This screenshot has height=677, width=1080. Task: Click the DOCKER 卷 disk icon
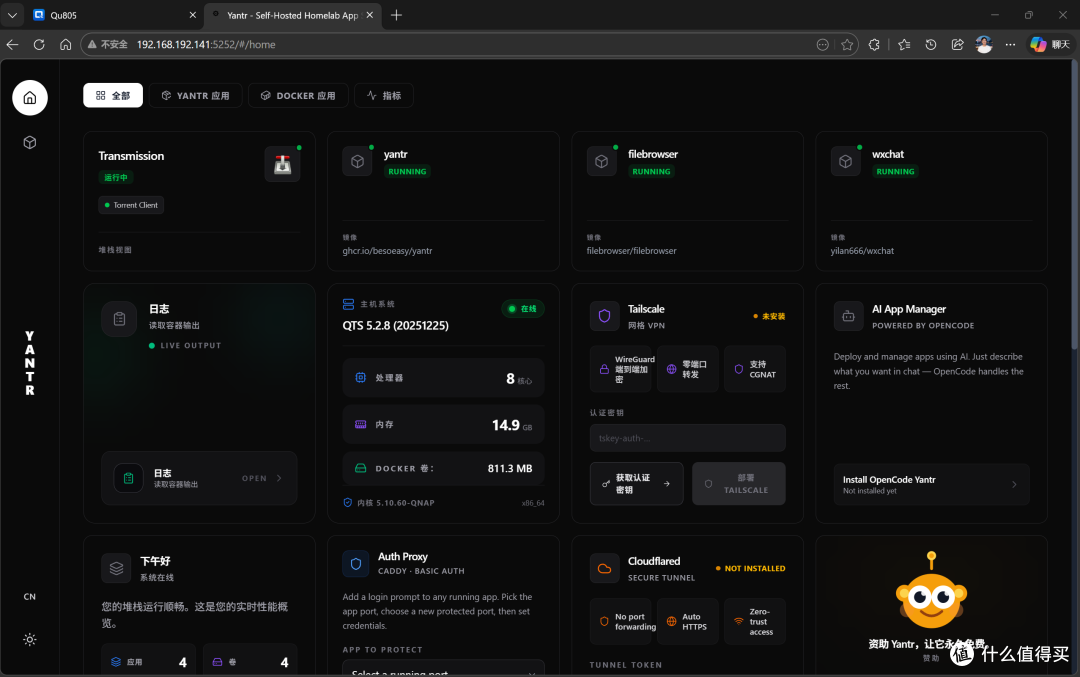coord(360,468)
